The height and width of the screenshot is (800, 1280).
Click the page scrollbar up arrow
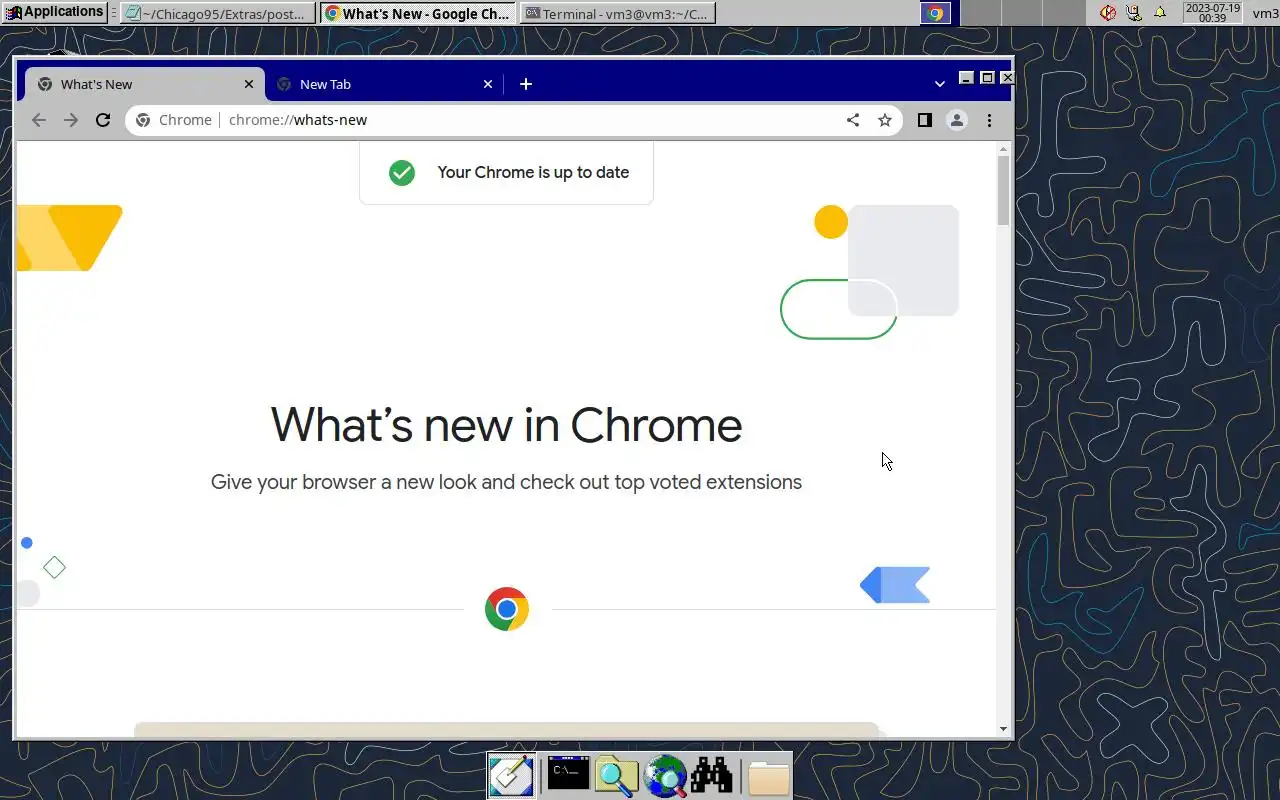click(x=1004, y=149)
